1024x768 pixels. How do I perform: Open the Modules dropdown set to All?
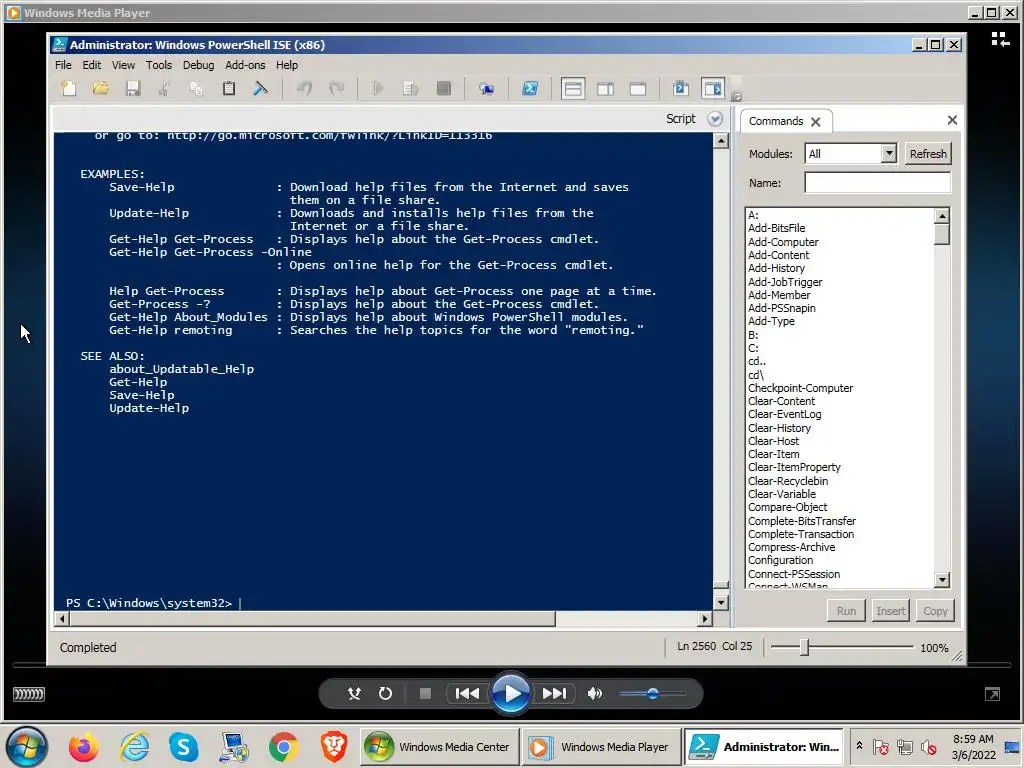click(x=850, y=154)
